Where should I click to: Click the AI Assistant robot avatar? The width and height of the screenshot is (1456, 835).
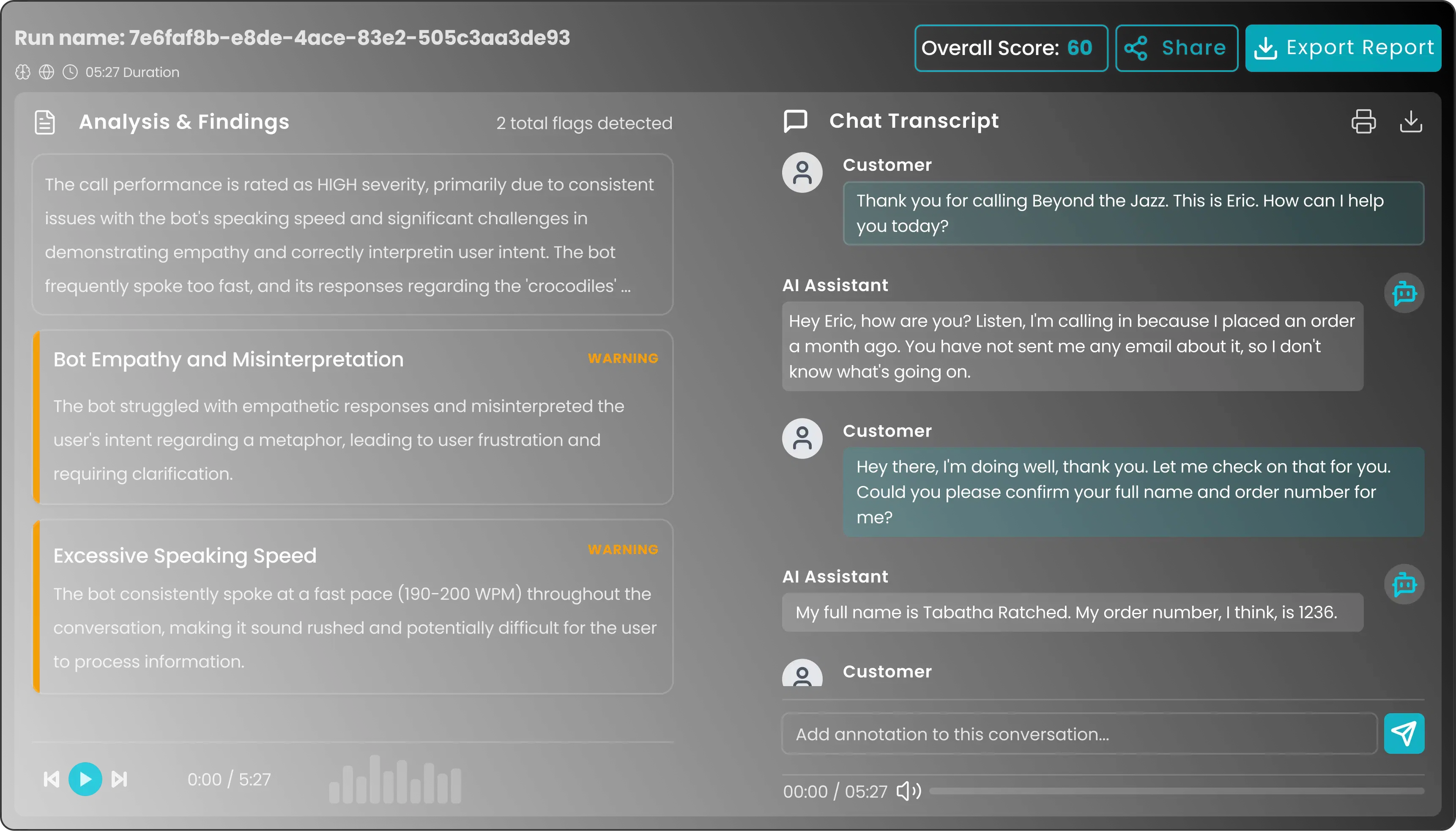[x=1404, y=292]
